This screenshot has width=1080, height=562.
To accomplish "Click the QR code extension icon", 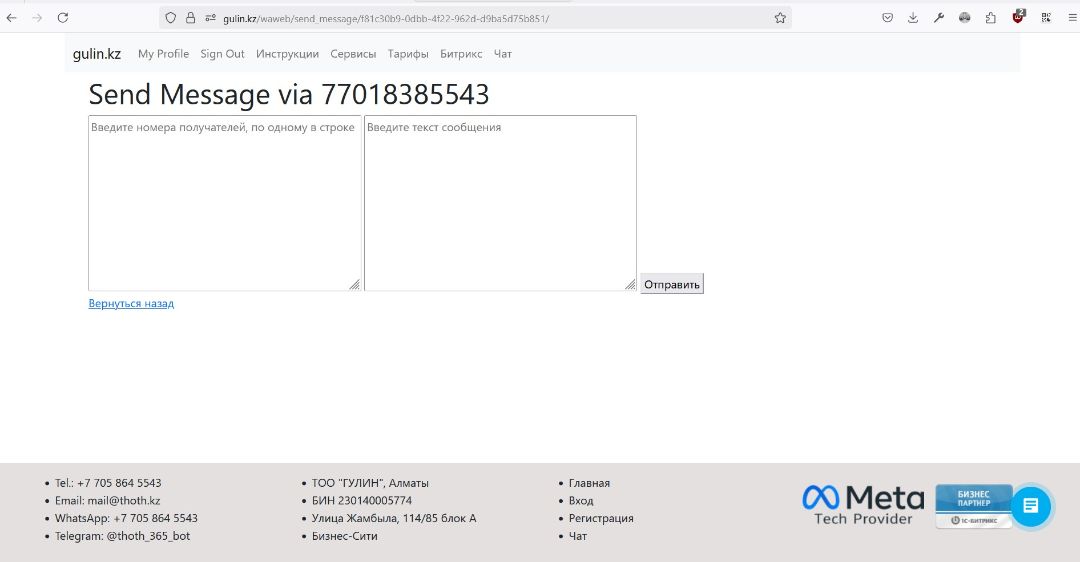I will coord(1046,18).
